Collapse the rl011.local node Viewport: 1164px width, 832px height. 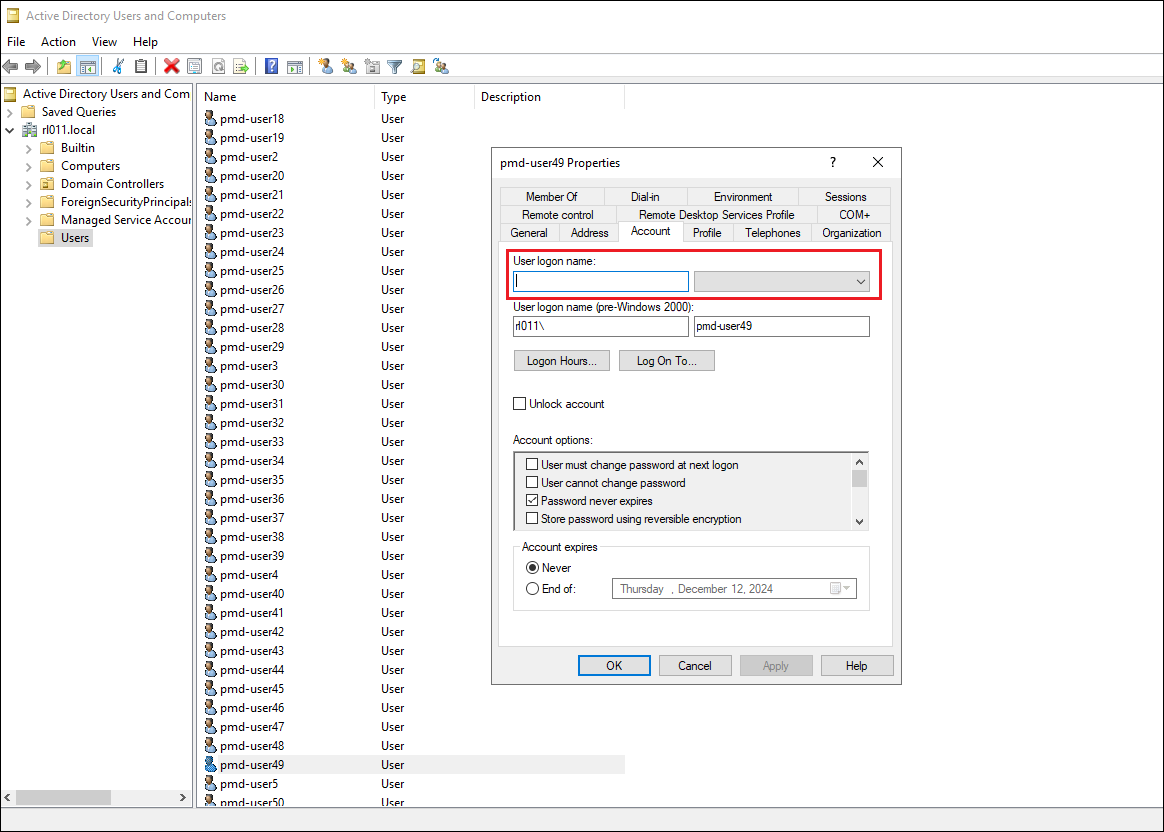10,131
